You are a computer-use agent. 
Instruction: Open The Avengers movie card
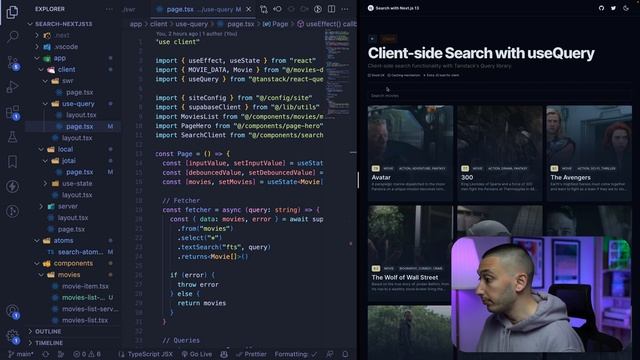[x=589, y=153]
